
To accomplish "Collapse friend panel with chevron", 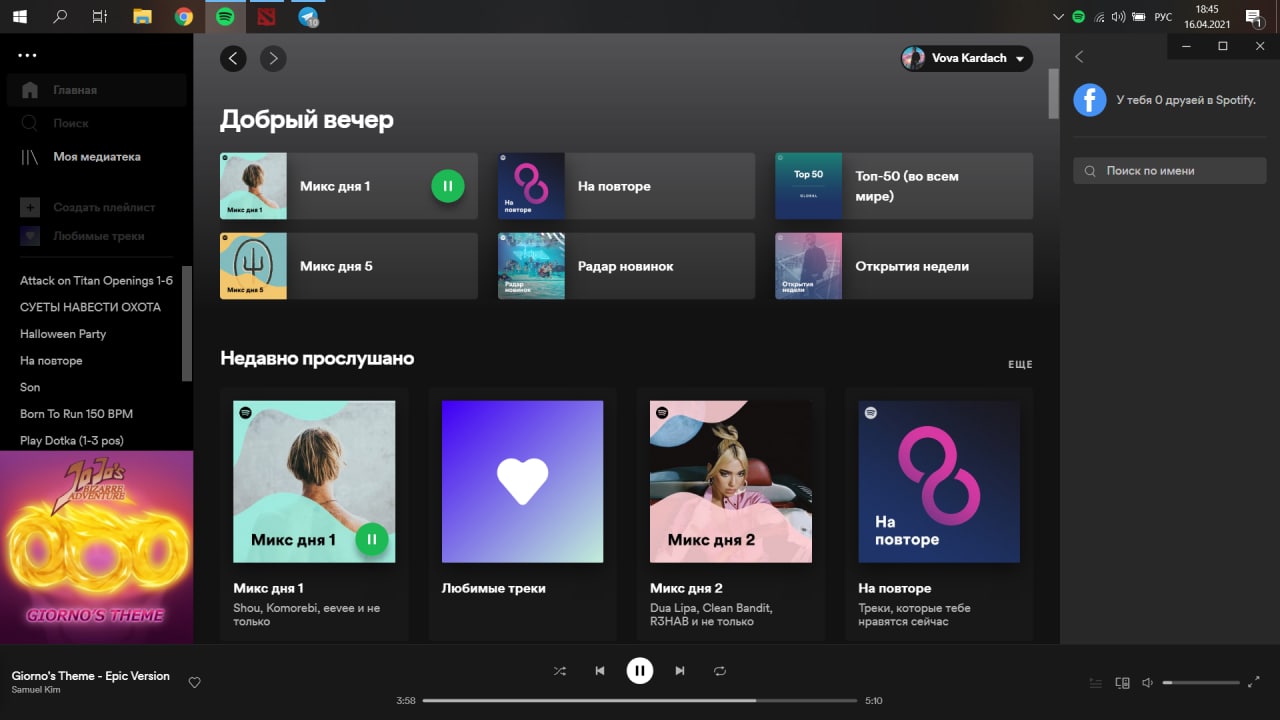I will click(1079, 58).
